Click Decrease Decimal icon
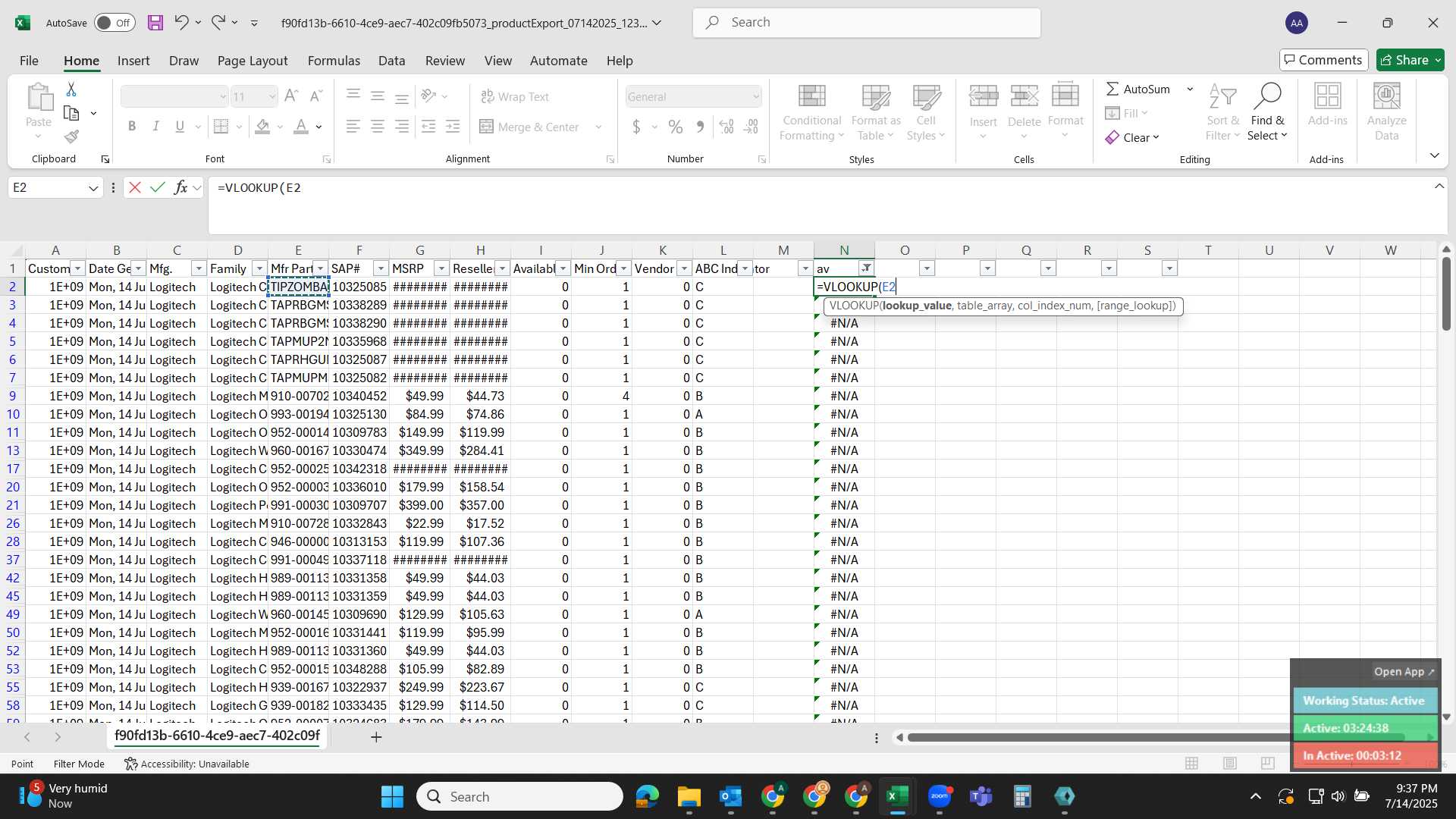Viewport: 1456px width, 819px height. pos(751,127)
